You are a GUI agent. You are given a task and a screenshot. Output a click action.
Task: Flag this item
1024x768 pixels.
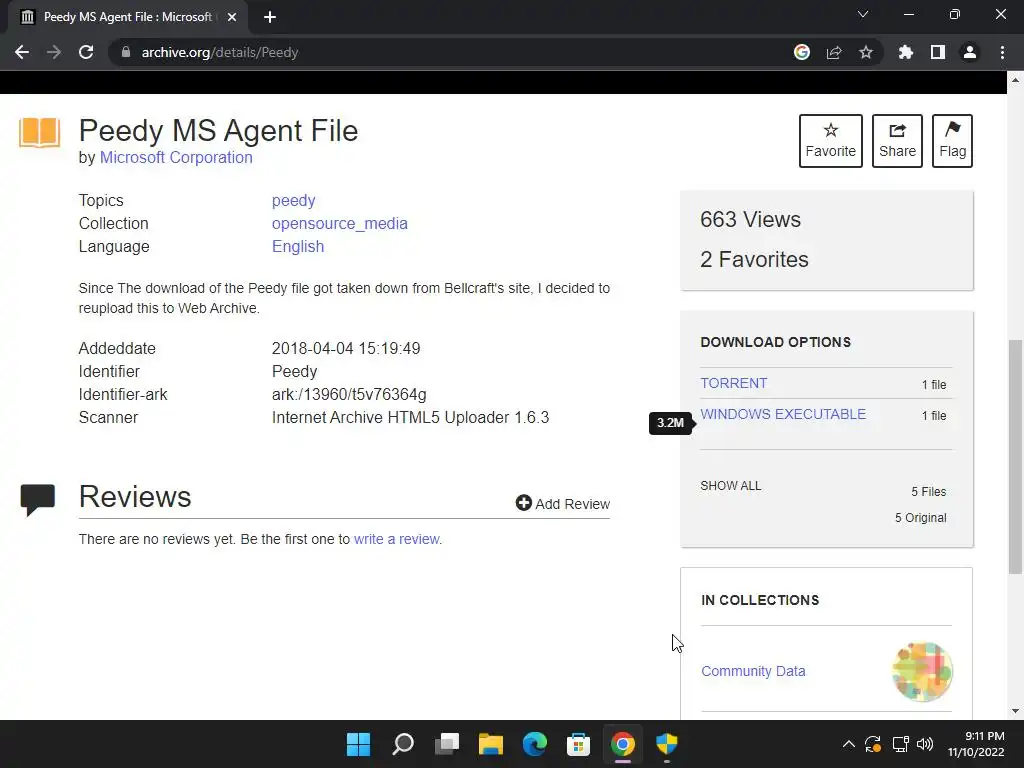coord(952,141)
